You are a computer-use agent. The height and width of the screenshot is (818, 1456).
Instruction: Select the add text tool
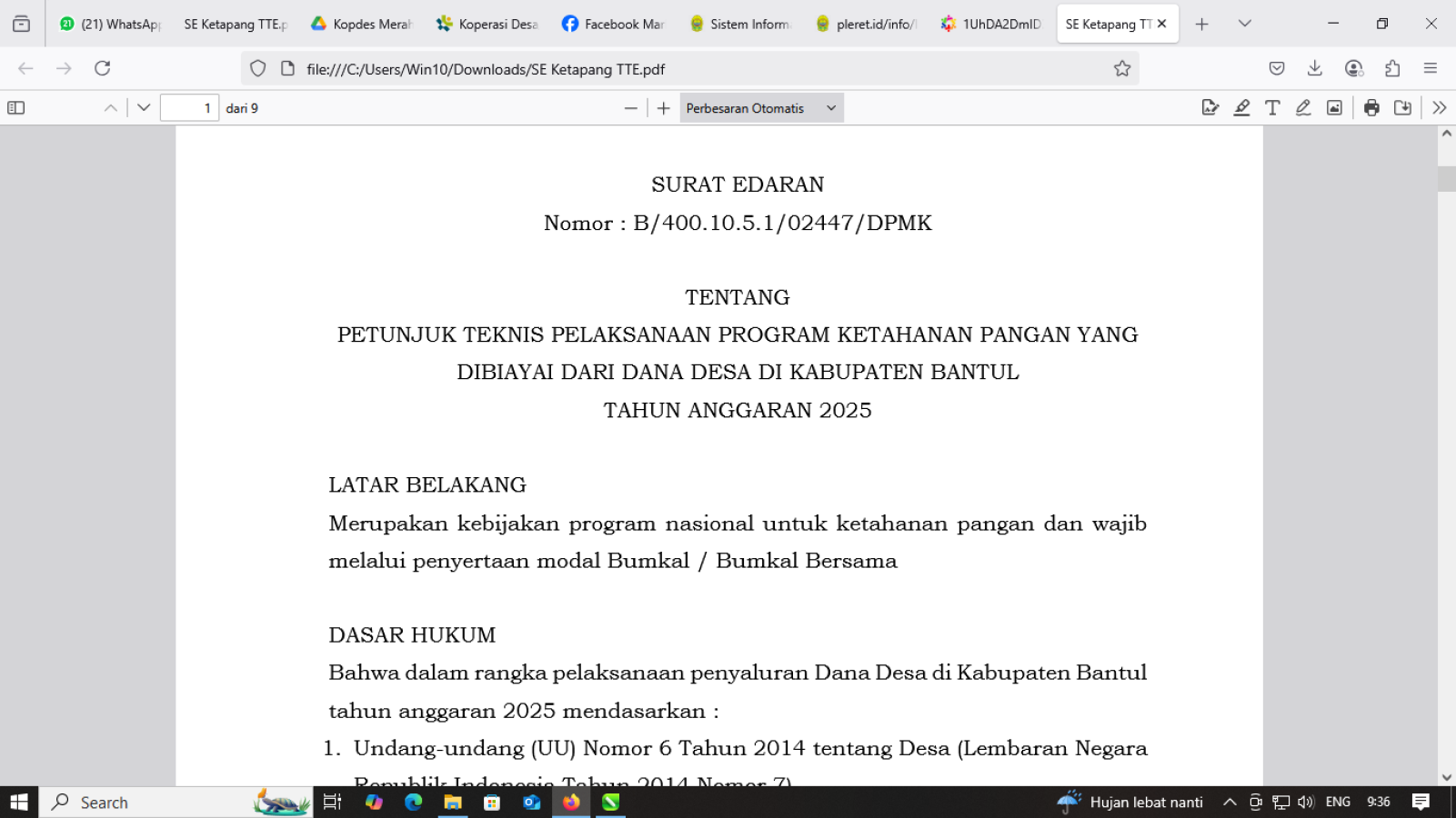pos(1272,108)
